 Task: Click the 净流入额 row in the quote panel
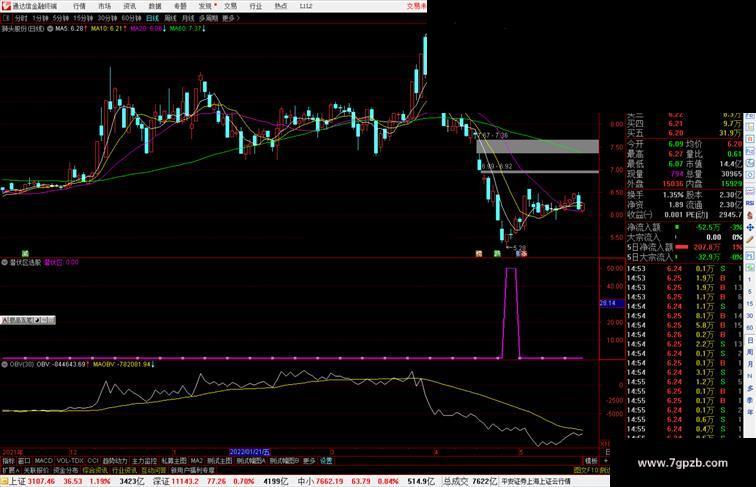685,227
